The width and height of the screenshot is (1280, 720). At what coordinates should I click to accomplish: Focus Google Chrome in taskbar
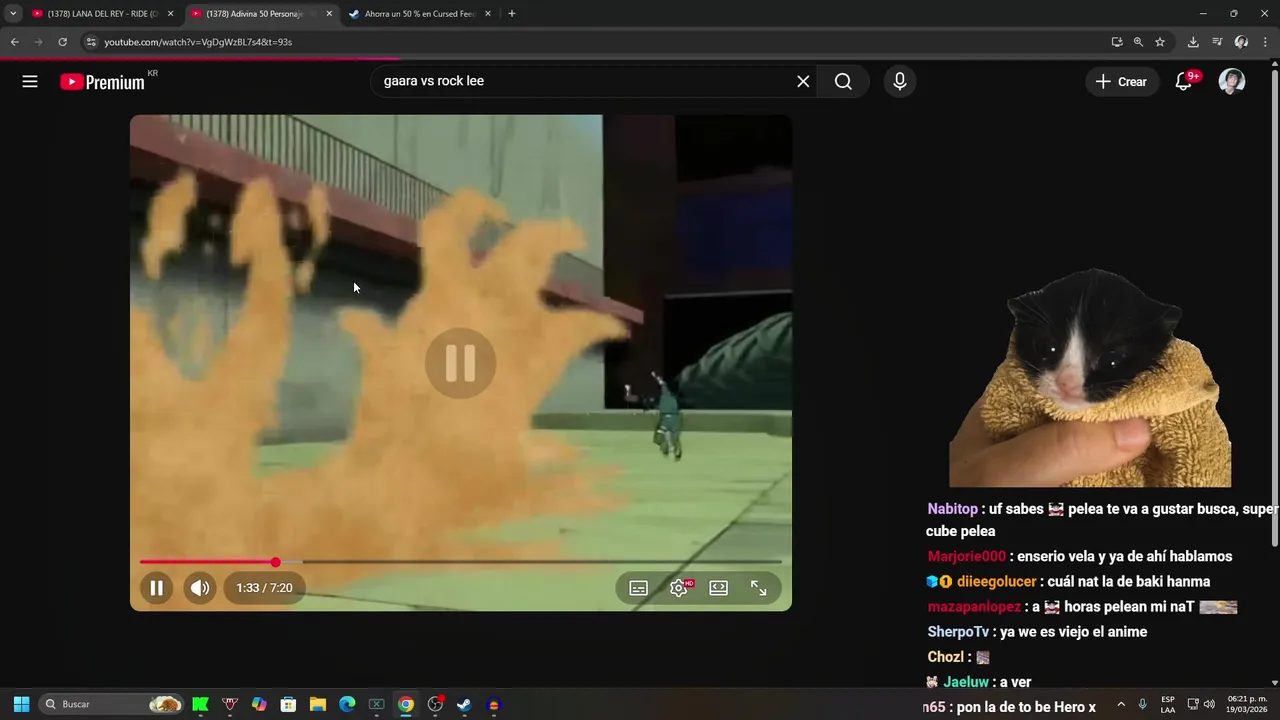(x=406, y=704)
